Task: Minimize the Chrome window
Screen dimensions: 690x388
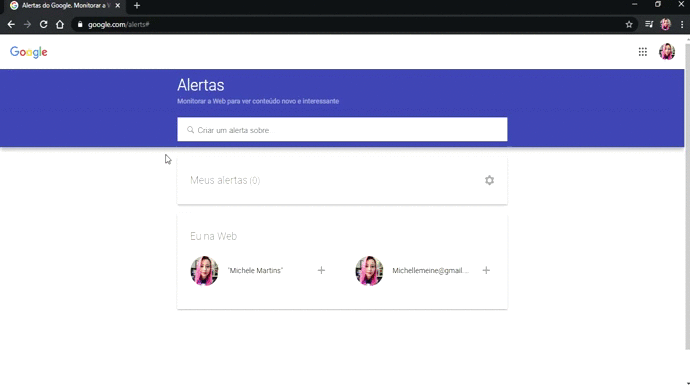Action: point(634,4)
